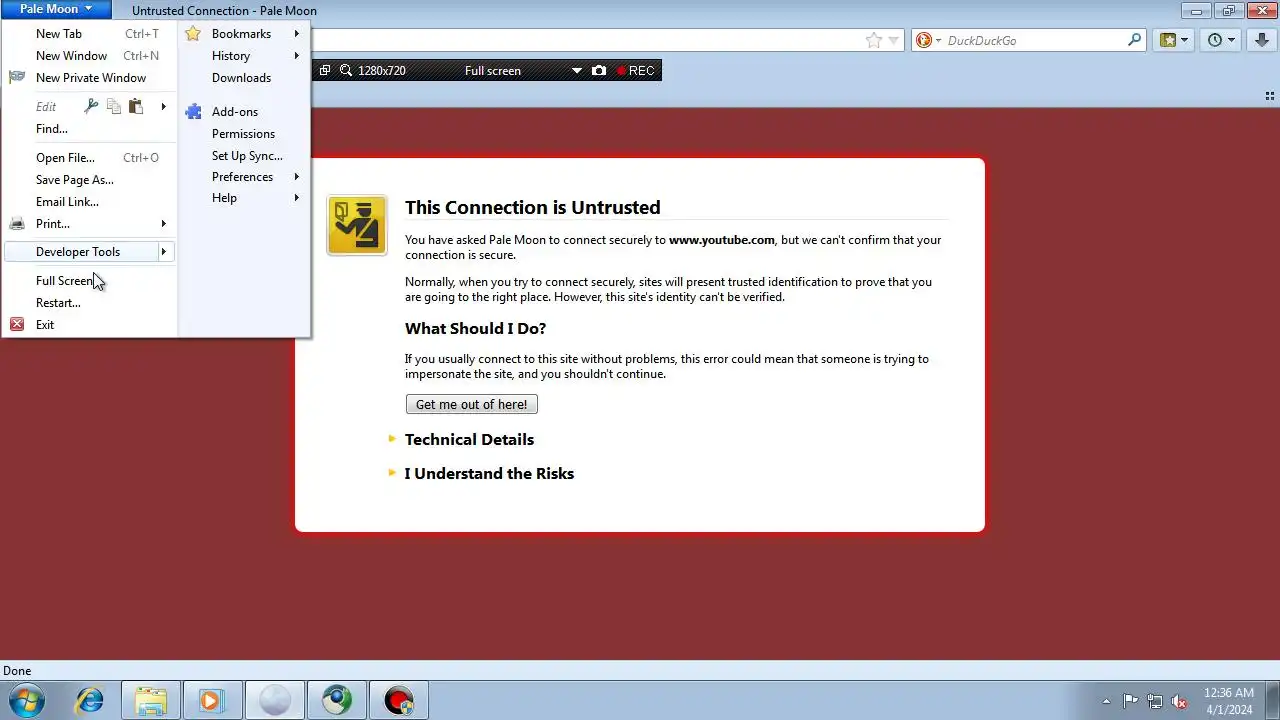Select Set Up Sync... option
Image resolution: width=1280 pixels, height=720 pixels.
tap(244, 156)
